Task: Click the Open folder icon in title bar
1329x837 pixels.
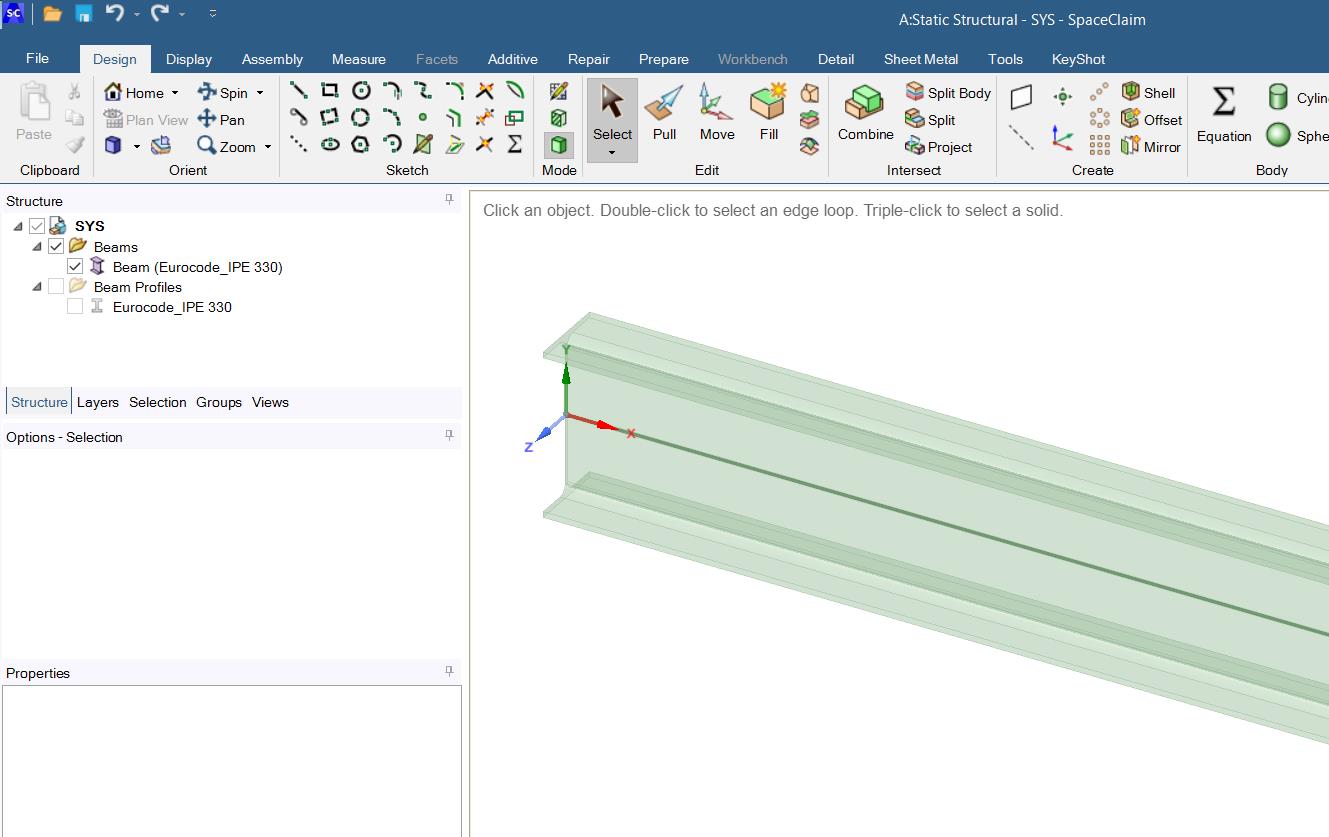Action: 52,14
